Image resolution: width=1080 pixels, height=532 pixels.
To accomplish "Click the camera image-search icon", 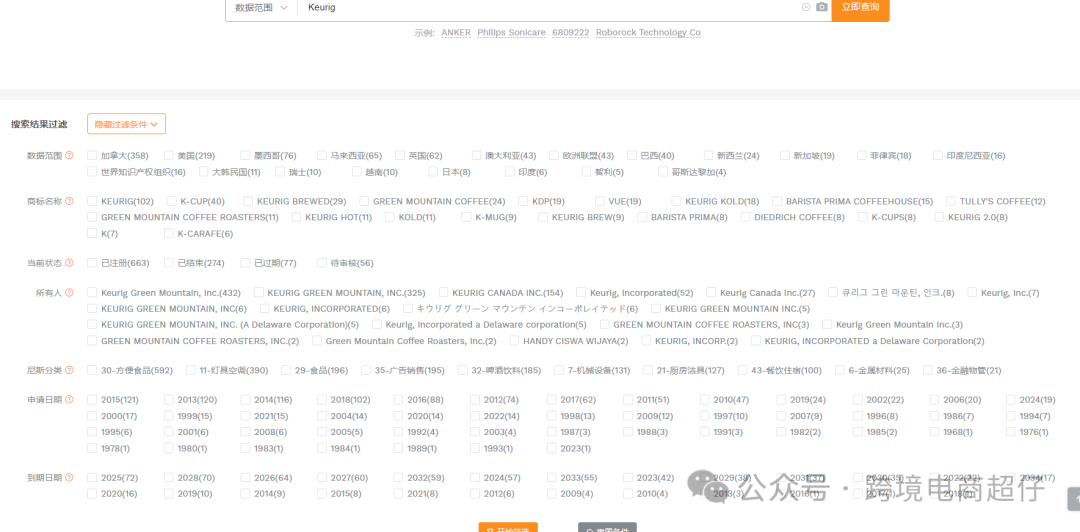I will click(x=822, y=7).
